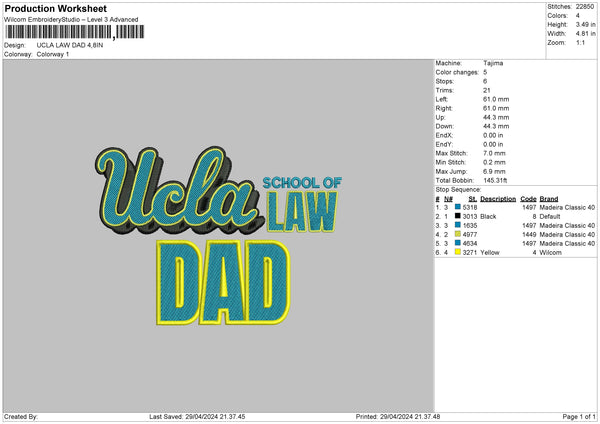This screenshot has width=600, height=424.
Task: Select code '1449' in the stop sequence
Action: tap(529, 235)
